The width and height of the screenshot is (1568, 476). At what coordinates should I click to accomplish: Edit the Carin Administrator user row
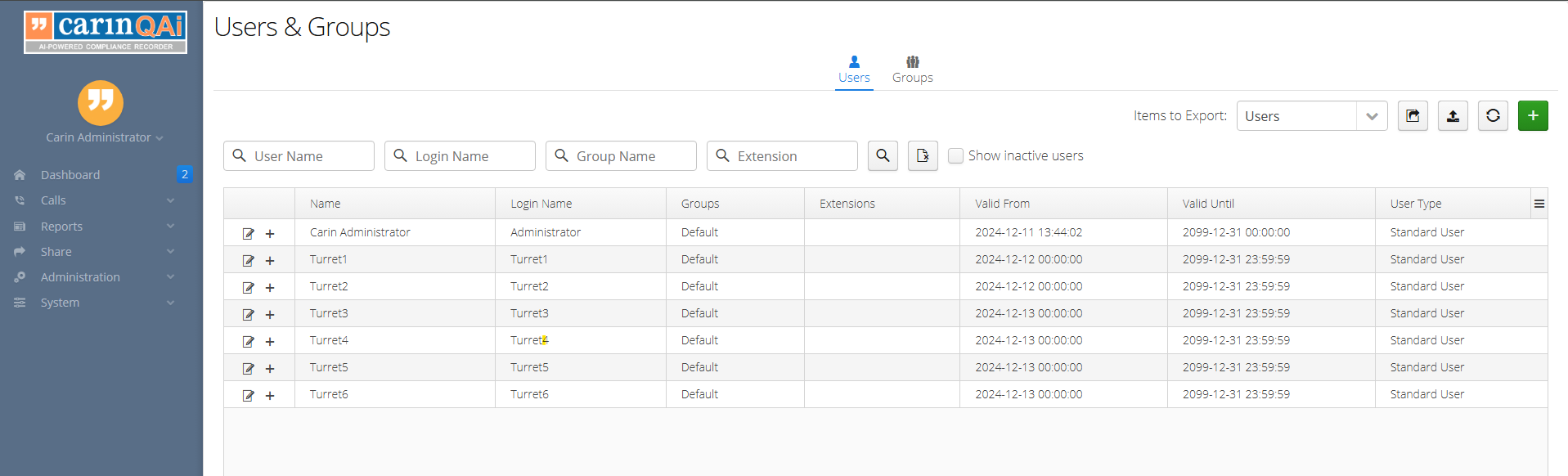[x=249, y=234]
